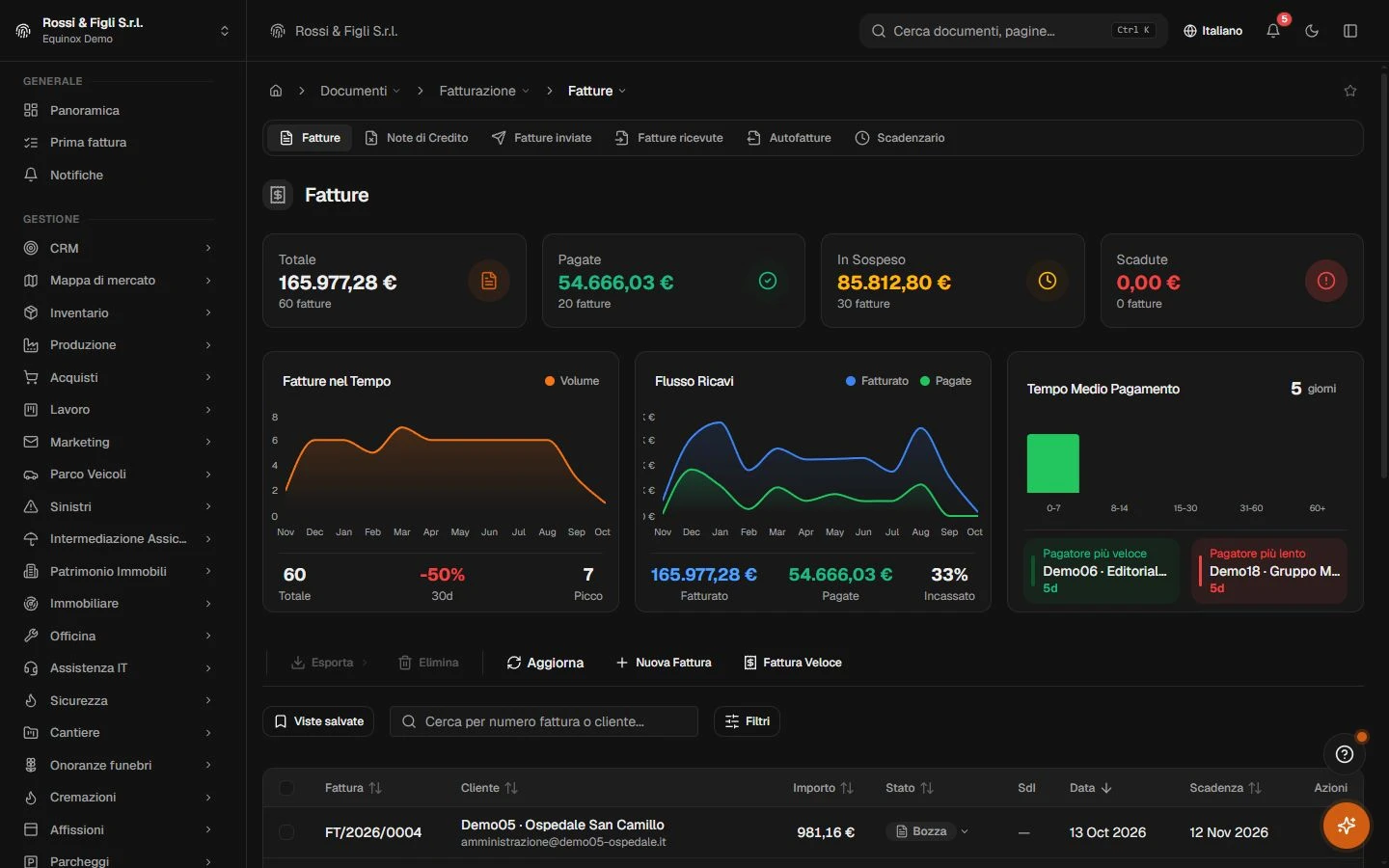The height and width of the screenshot is (868, 1389).
Task: Open the Fatturazione breadcrumb dropdown
Action: [484, 91]
